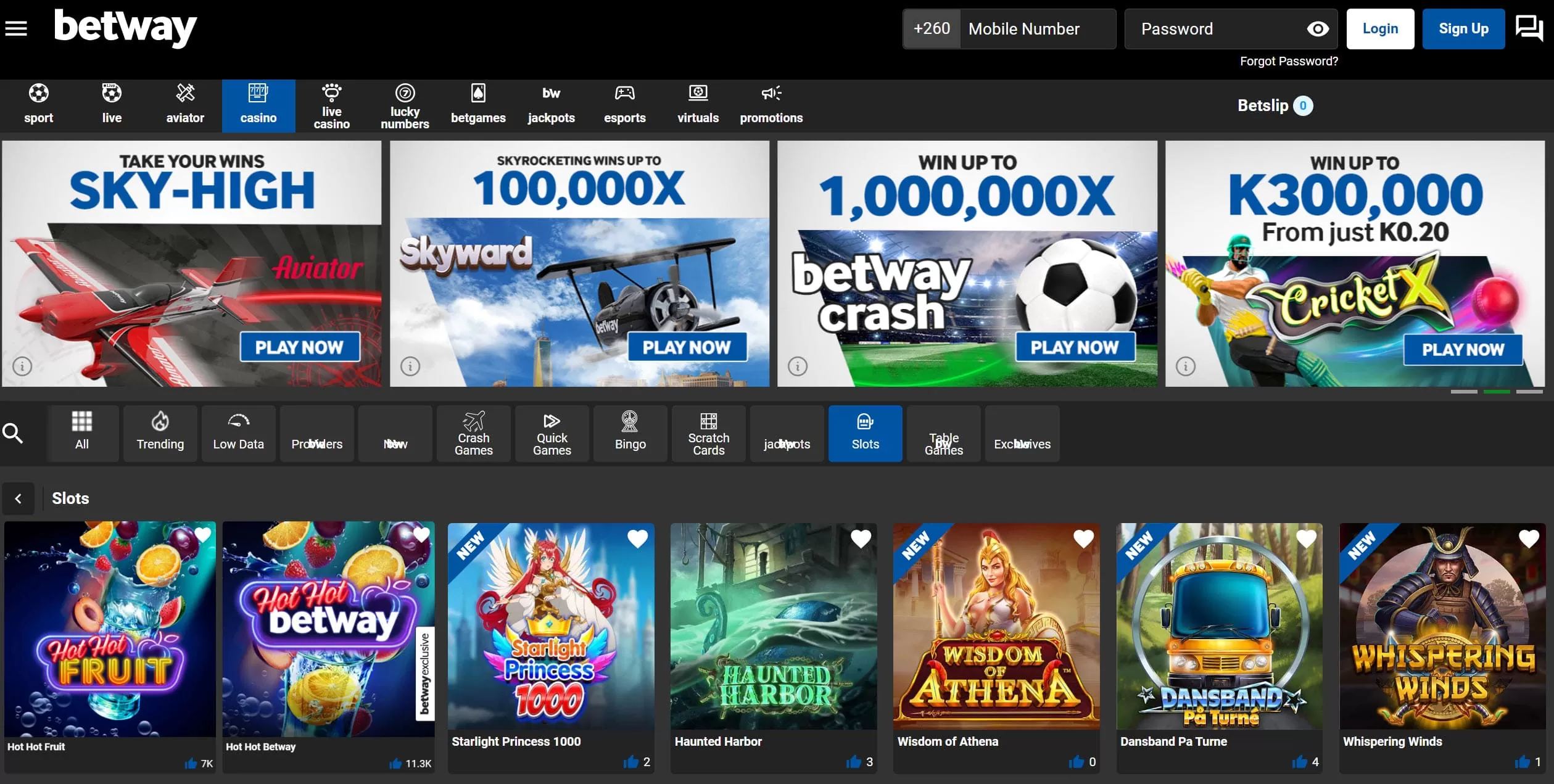Open the aviator section
Viewport: 1554px width, 784px height.
tap(185, 105)
